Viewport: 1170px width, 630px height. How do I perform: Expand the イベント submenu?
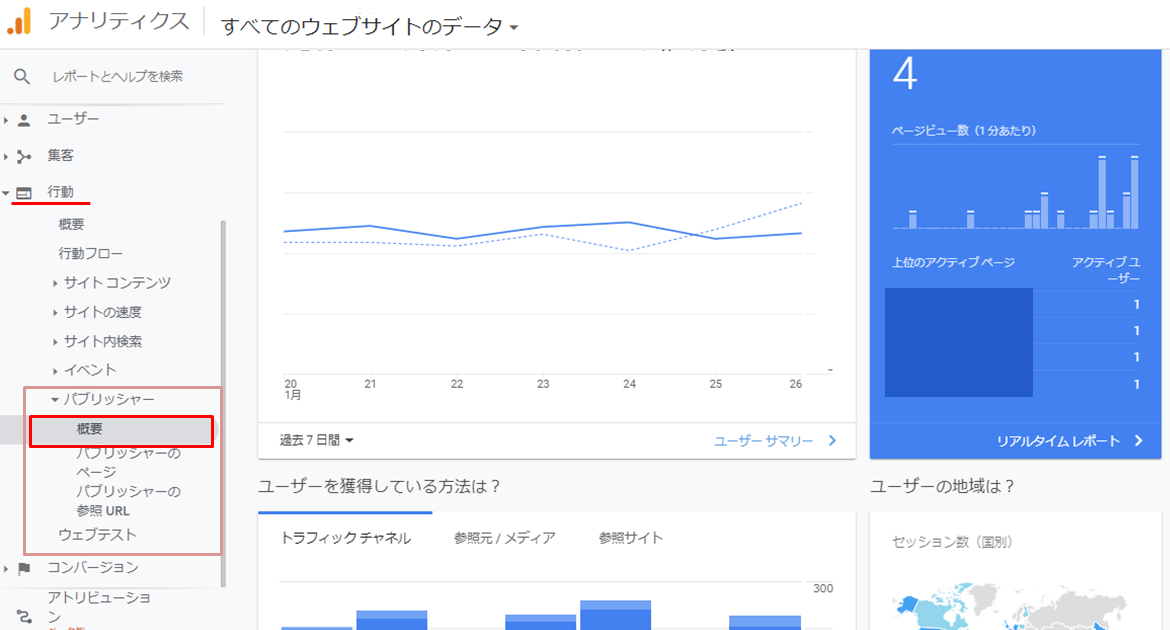click(x=55, y=371)
